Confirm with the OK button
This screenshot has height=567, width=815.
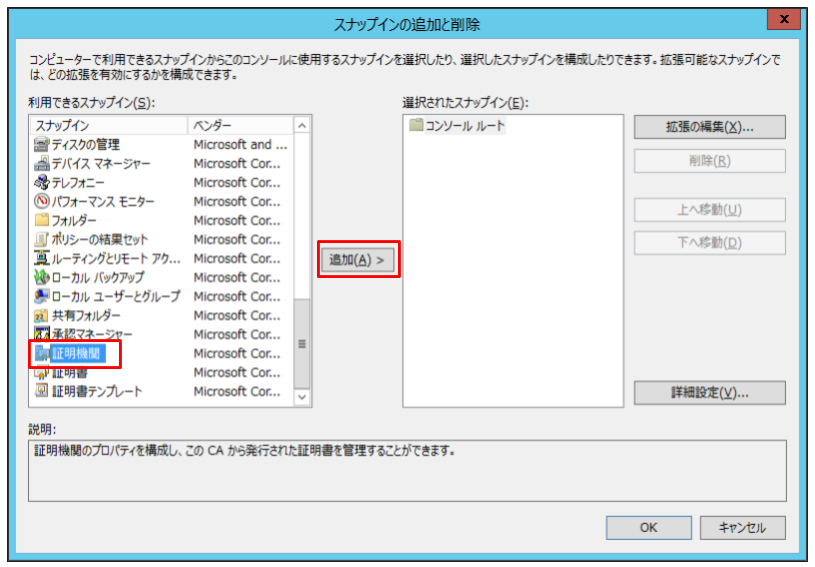(648, 528)
